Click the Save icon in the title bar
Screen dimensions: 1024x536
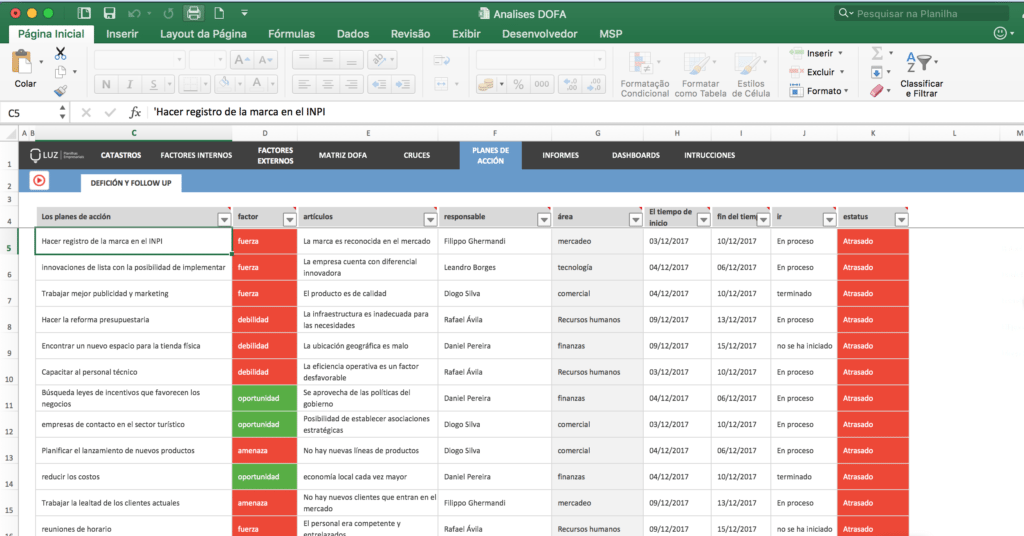[x=110, y=13]
